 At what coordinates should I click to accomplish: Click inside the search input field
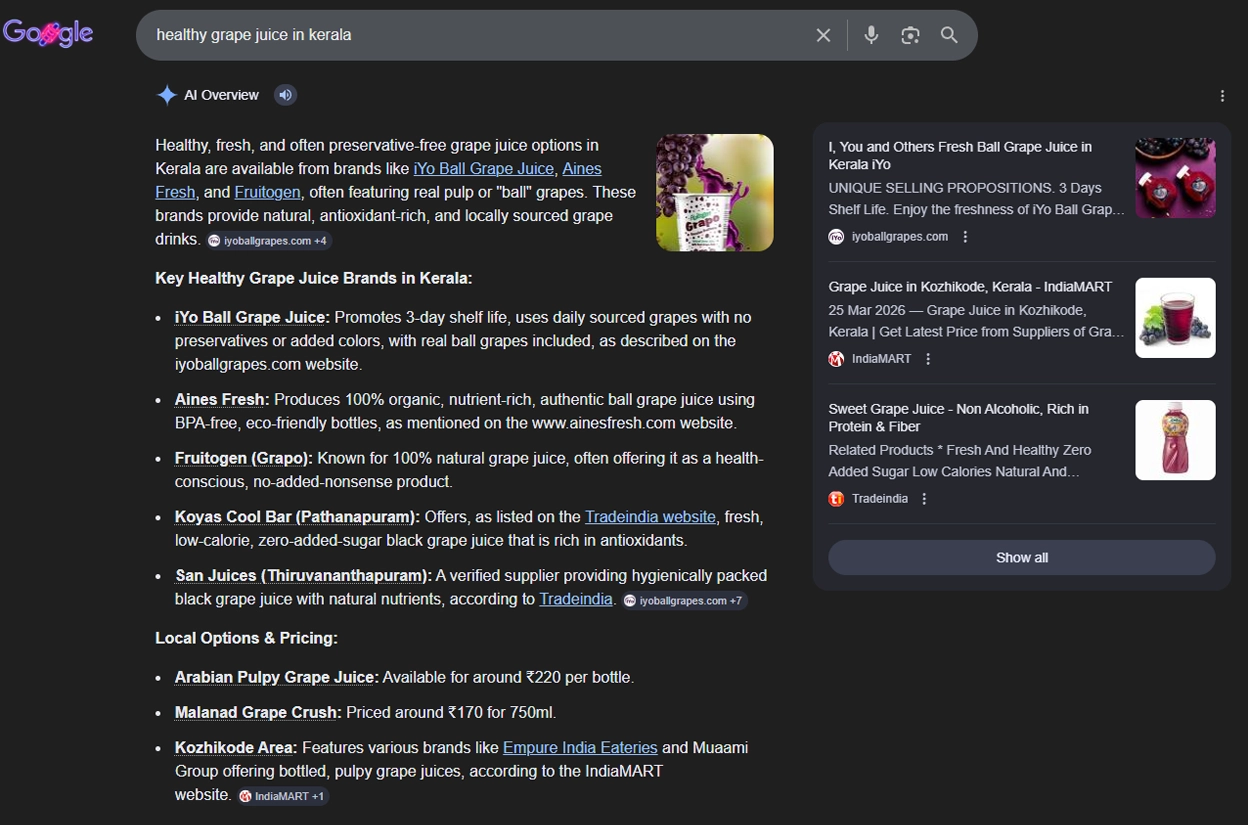[480, 35]
